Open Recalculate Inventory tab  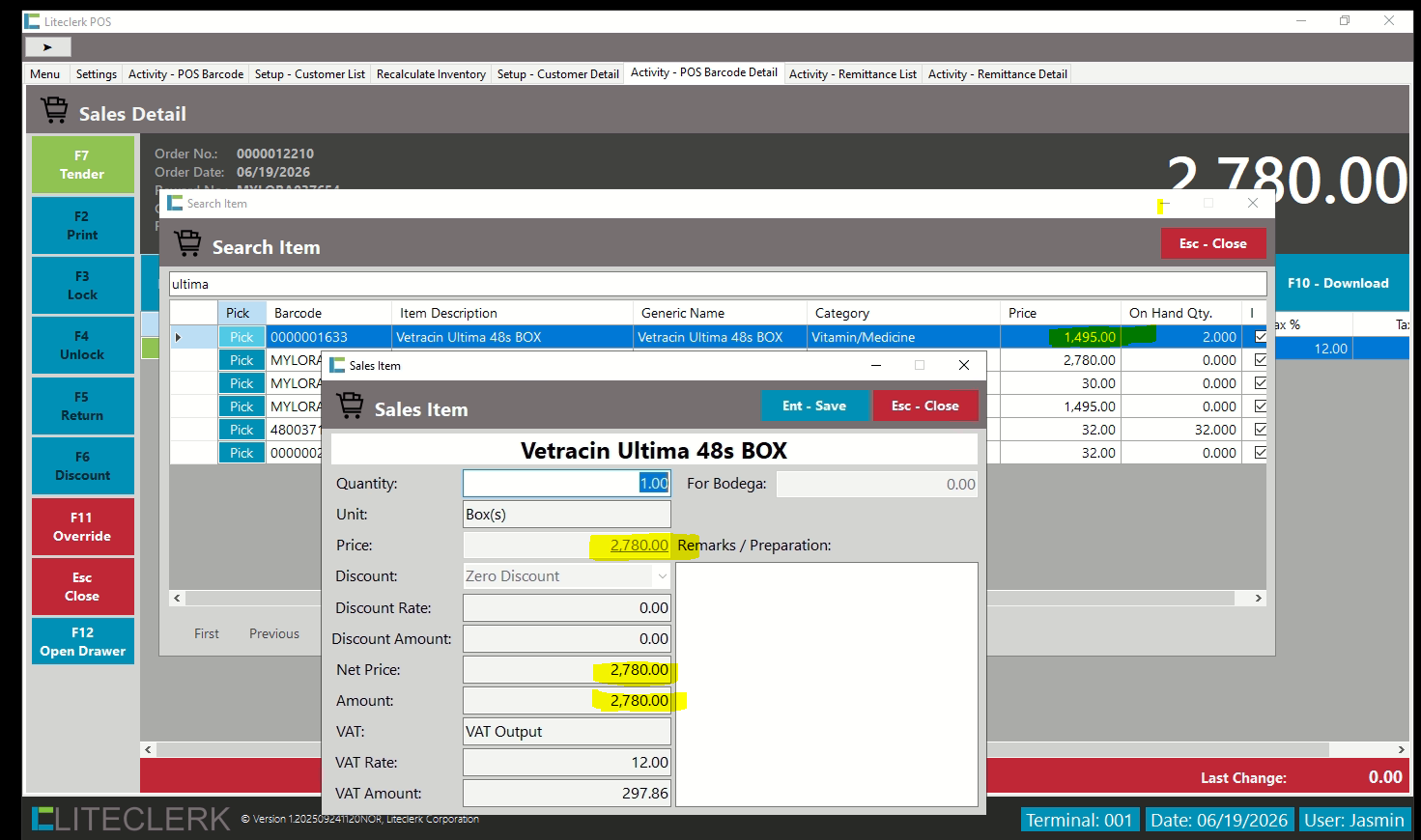click(x=431, y=74)
